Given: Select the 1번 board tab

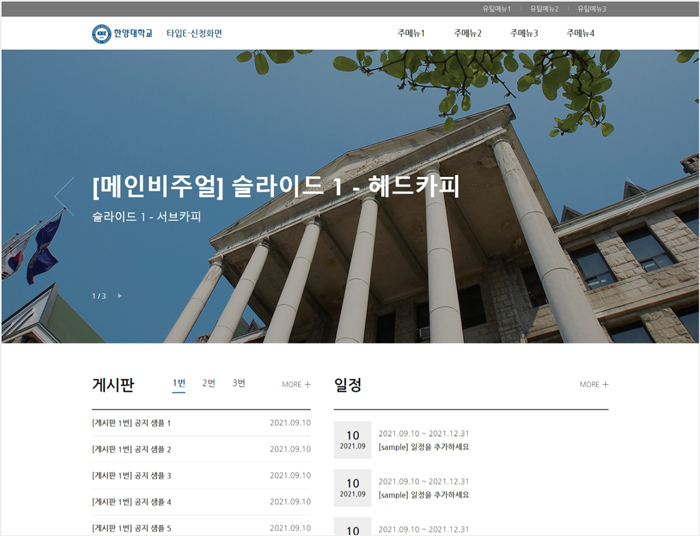Looking at the screenshot, I should click(x=179, y=383).
